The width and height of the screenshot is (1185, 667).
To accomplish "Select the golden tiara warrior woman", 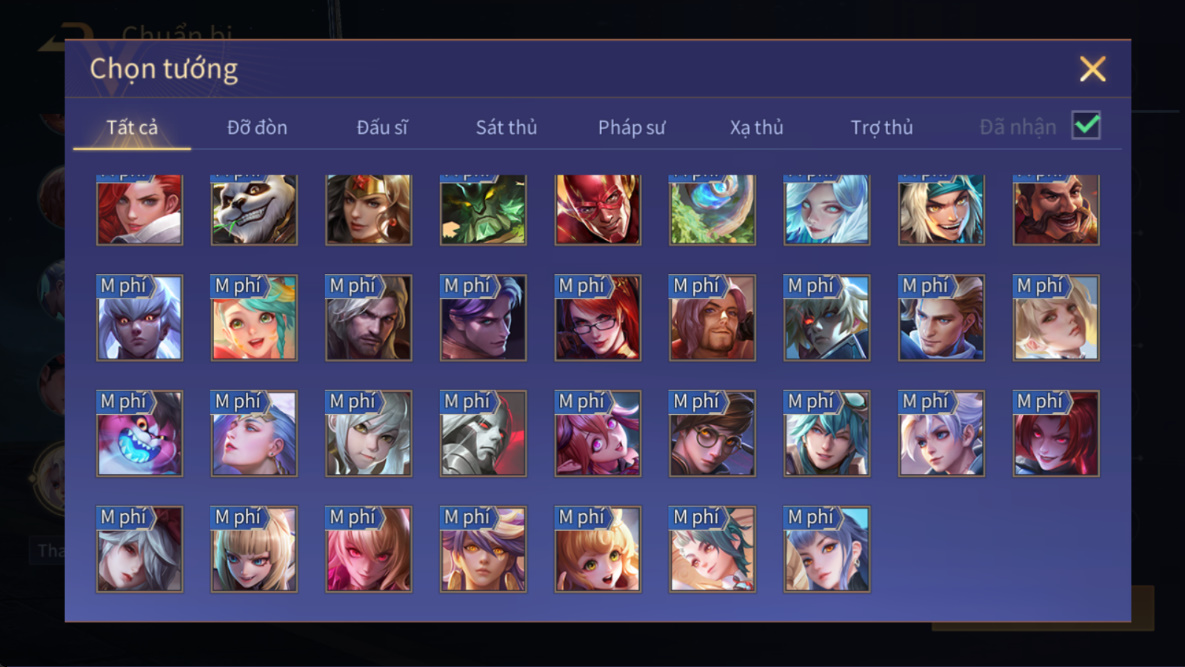I will [x=368, y=209].
